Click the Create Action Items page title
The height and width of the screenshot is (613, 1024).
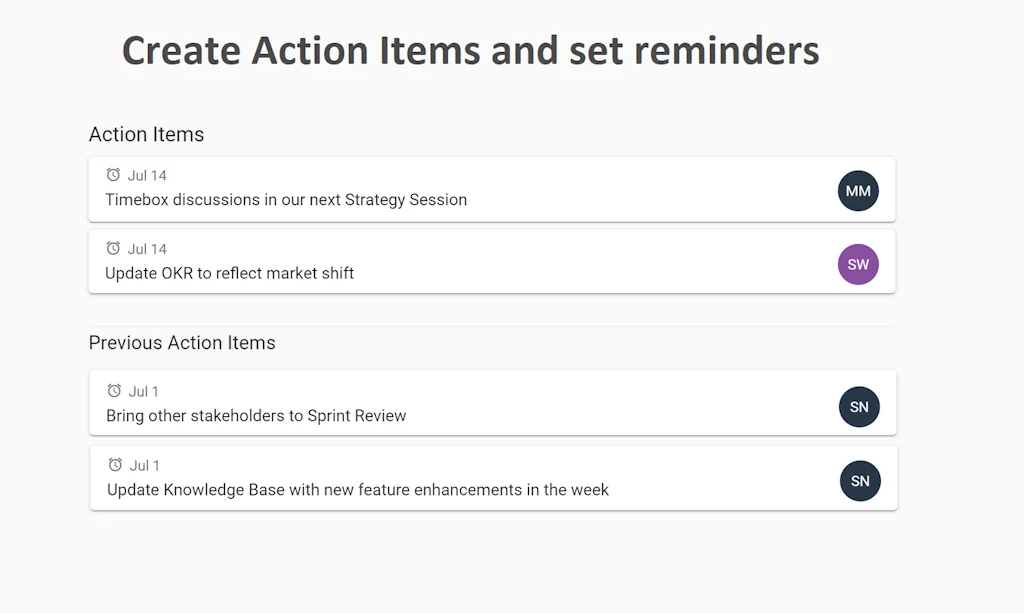point(469,49)
